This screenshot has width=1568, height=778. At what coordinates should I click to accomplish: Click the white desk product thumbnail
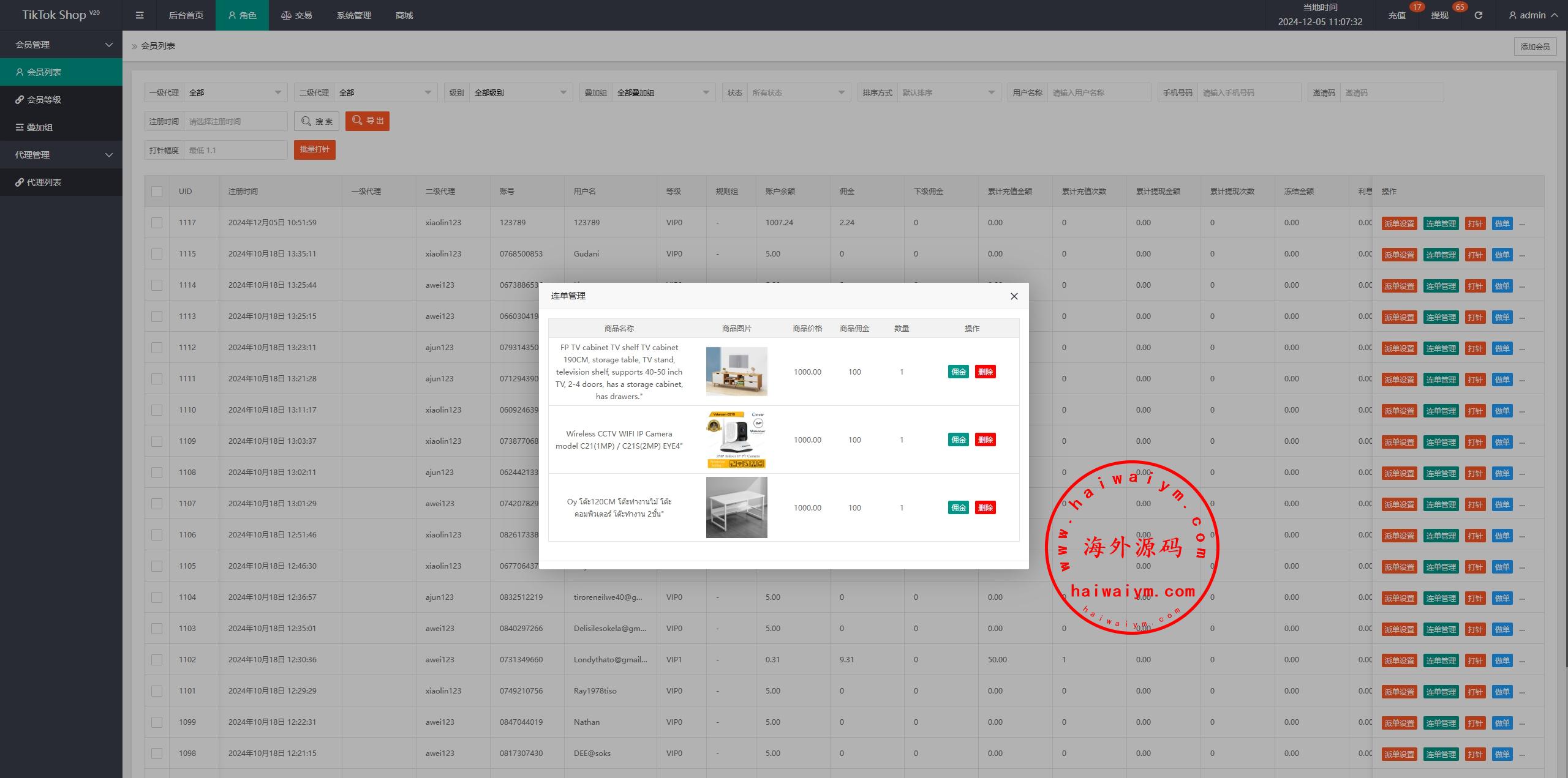tap(736, 507)
